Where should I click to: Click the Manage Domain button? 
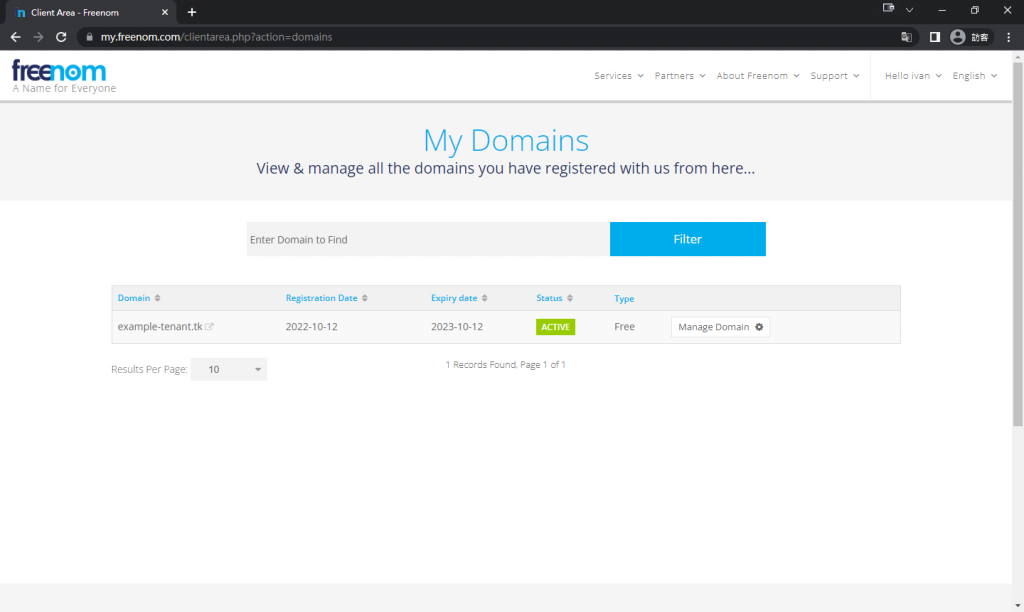[720, 327]
